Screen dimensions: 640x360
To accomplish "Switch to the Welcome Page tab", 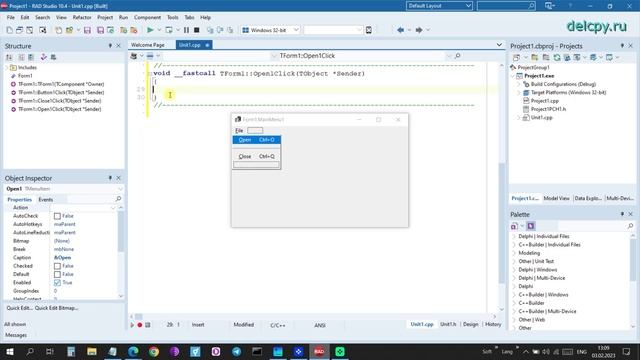I will click(148, 45).
